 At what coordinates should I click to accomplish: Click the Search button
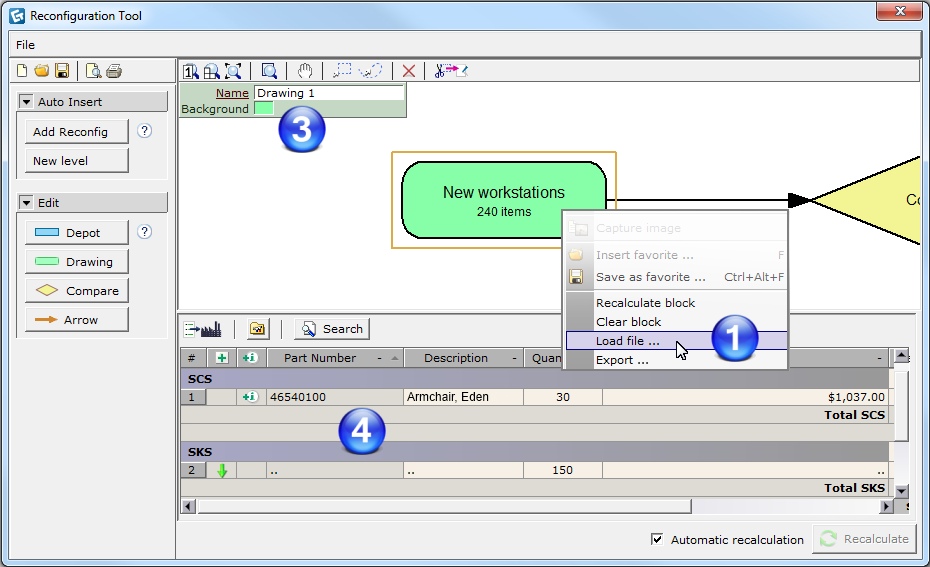point(332,329)
